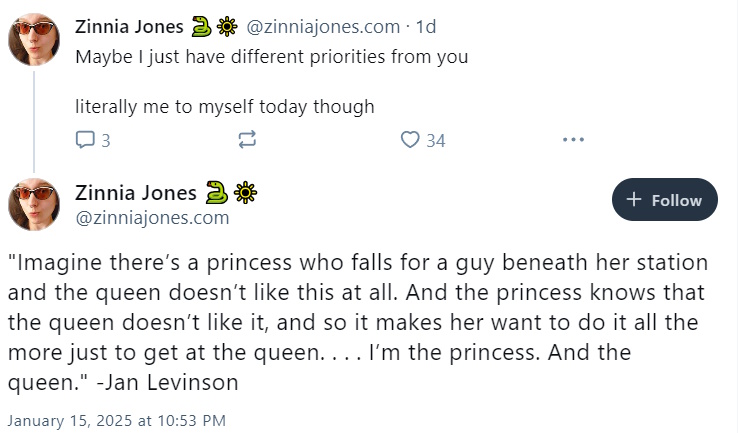Click the top @zinniajones.com handle
Screen dimensions: 738x433
click(323, 27)
